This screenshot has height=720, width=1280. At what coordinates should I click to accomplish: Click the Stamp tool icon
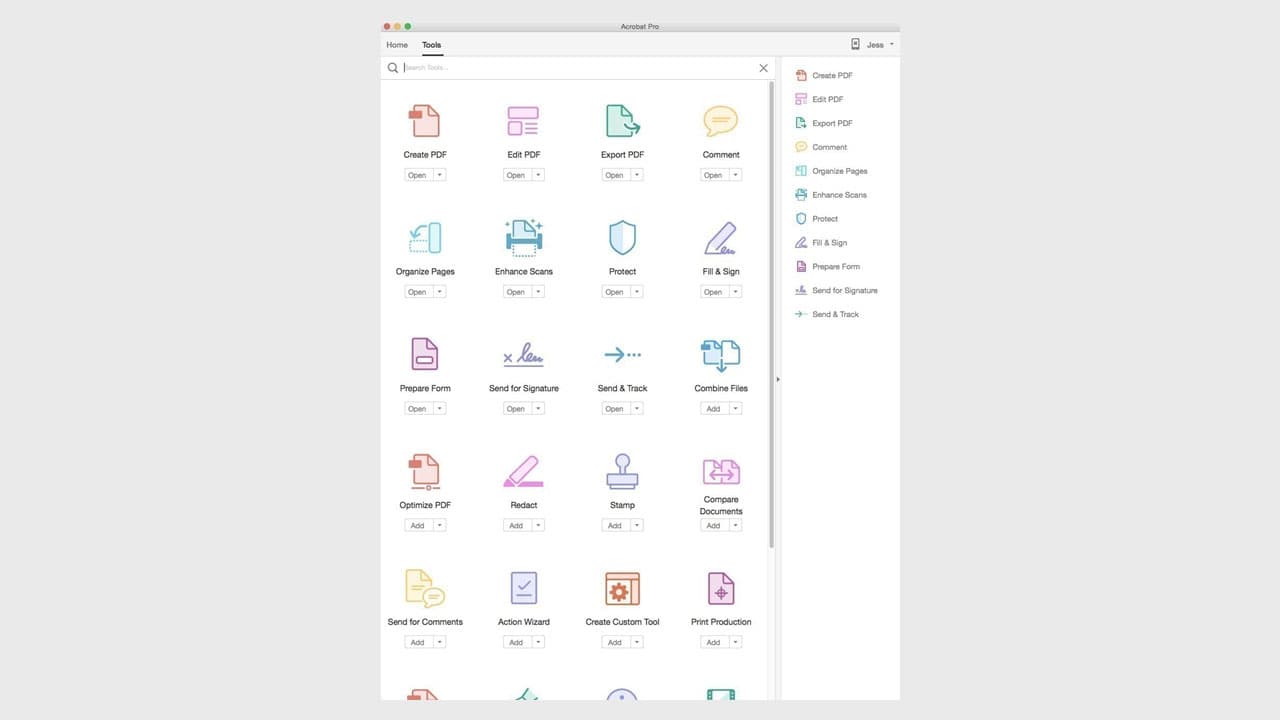click(x=622, y=470)
